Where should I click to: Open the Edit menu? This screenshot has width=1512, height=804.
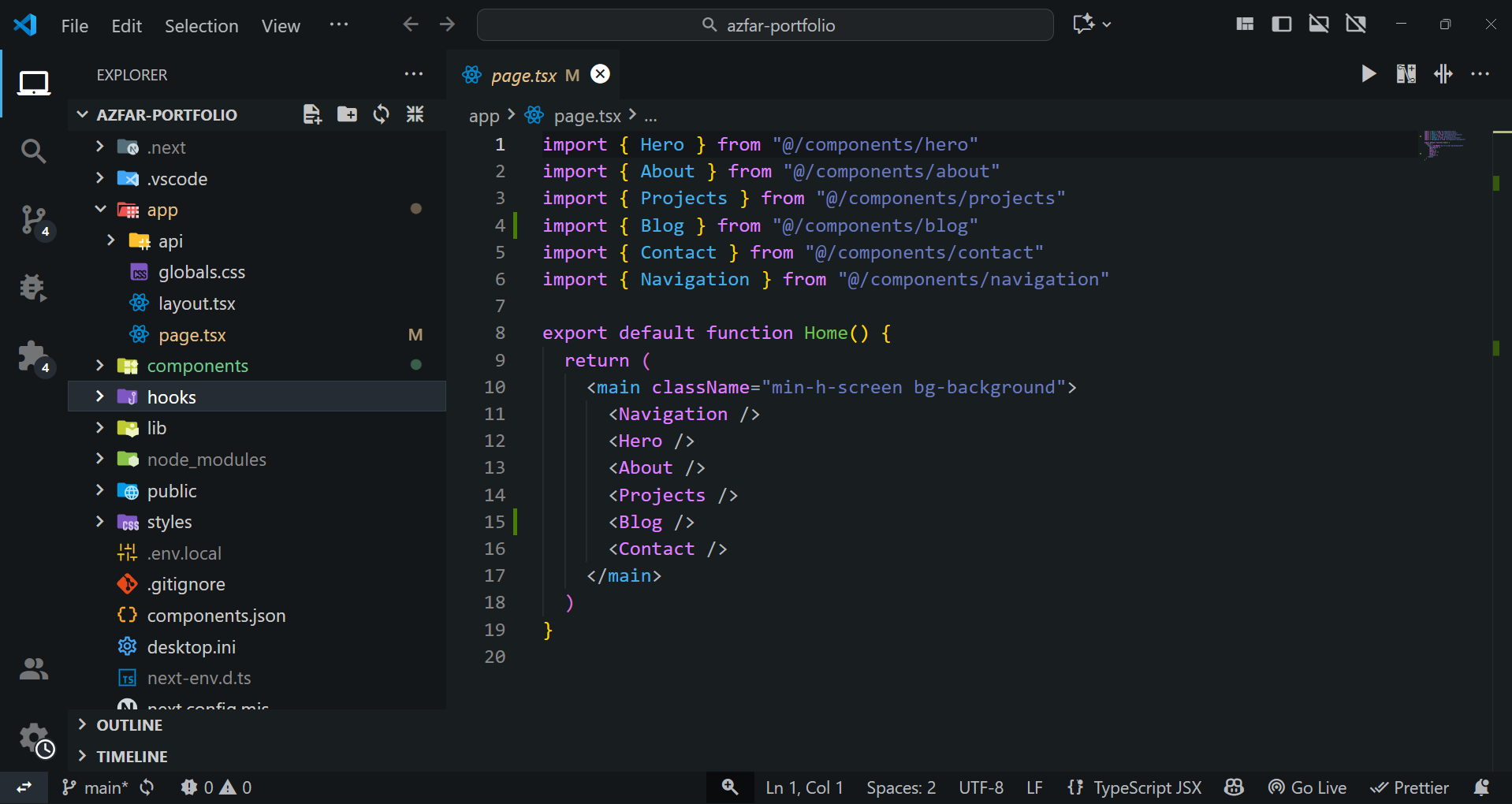126,26
